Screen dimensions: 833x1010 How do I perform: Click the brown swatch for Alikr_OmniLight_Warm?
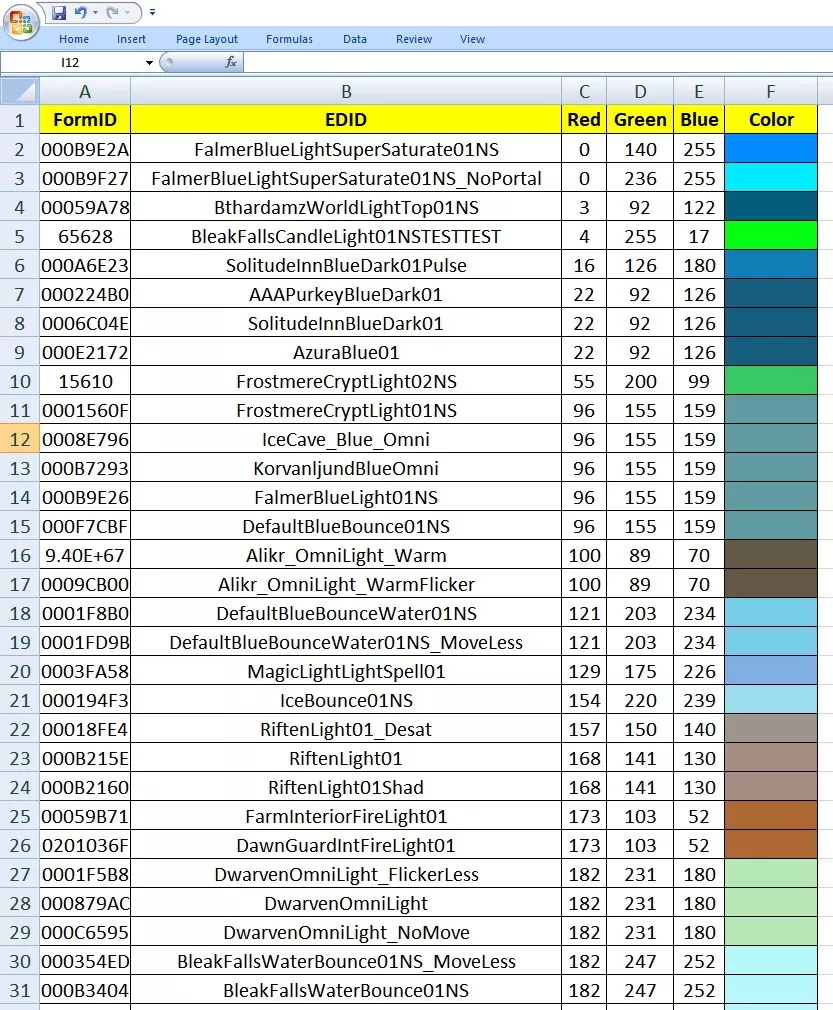tap(771, 555)
